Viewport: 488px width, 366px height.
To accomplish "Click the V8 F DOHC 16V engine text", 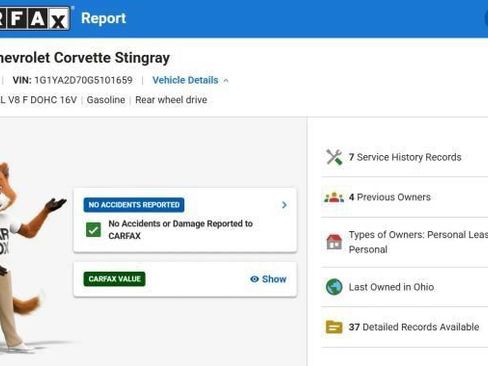I will point(38,100).
